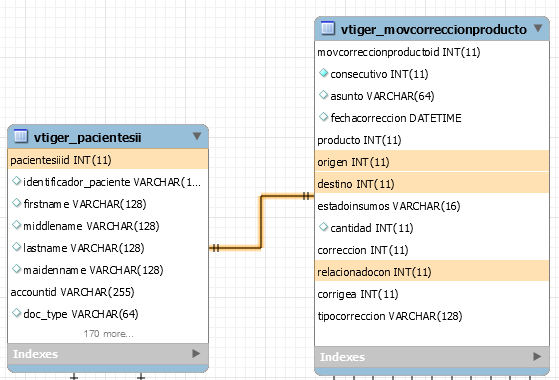Select the tipocorreccion VARCHAR(128) column
Screen dimensions: 559x380
click(432, 316)
